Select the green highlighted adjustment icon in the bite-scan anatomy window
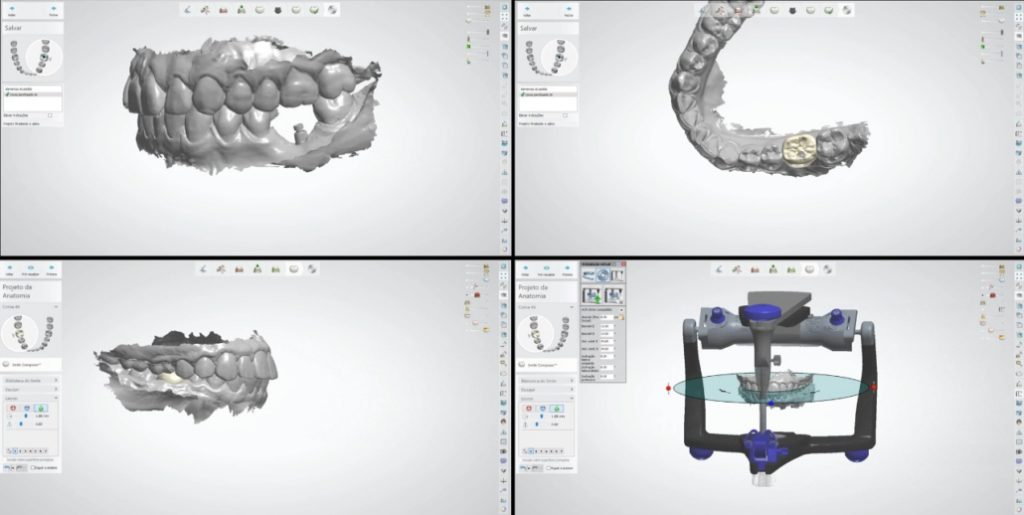This screenshot has width=1024, height=515. pyautogui.click(x=41, y=408)
